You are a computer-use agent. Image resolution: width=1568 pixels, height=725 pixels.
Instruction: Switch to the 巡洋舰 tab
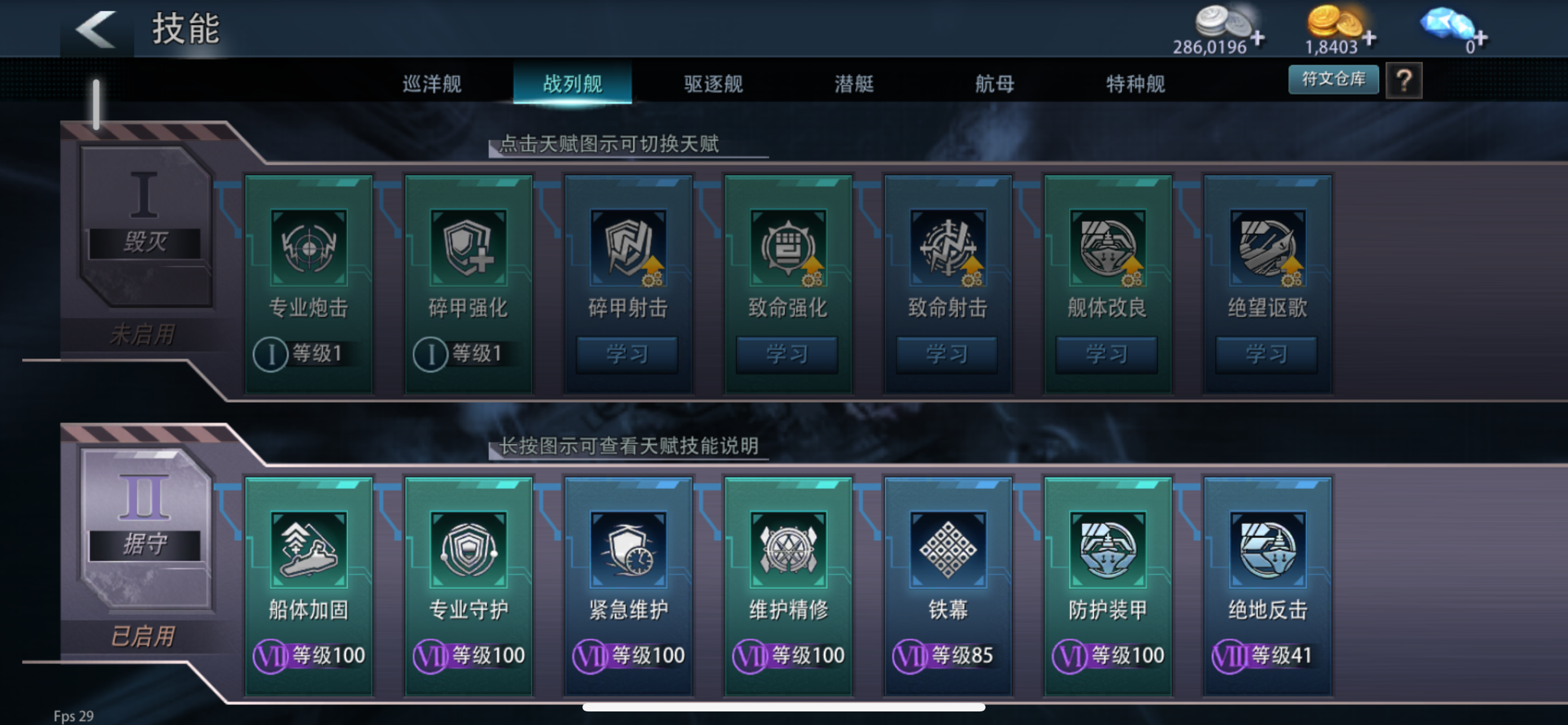tap(432, 84)
